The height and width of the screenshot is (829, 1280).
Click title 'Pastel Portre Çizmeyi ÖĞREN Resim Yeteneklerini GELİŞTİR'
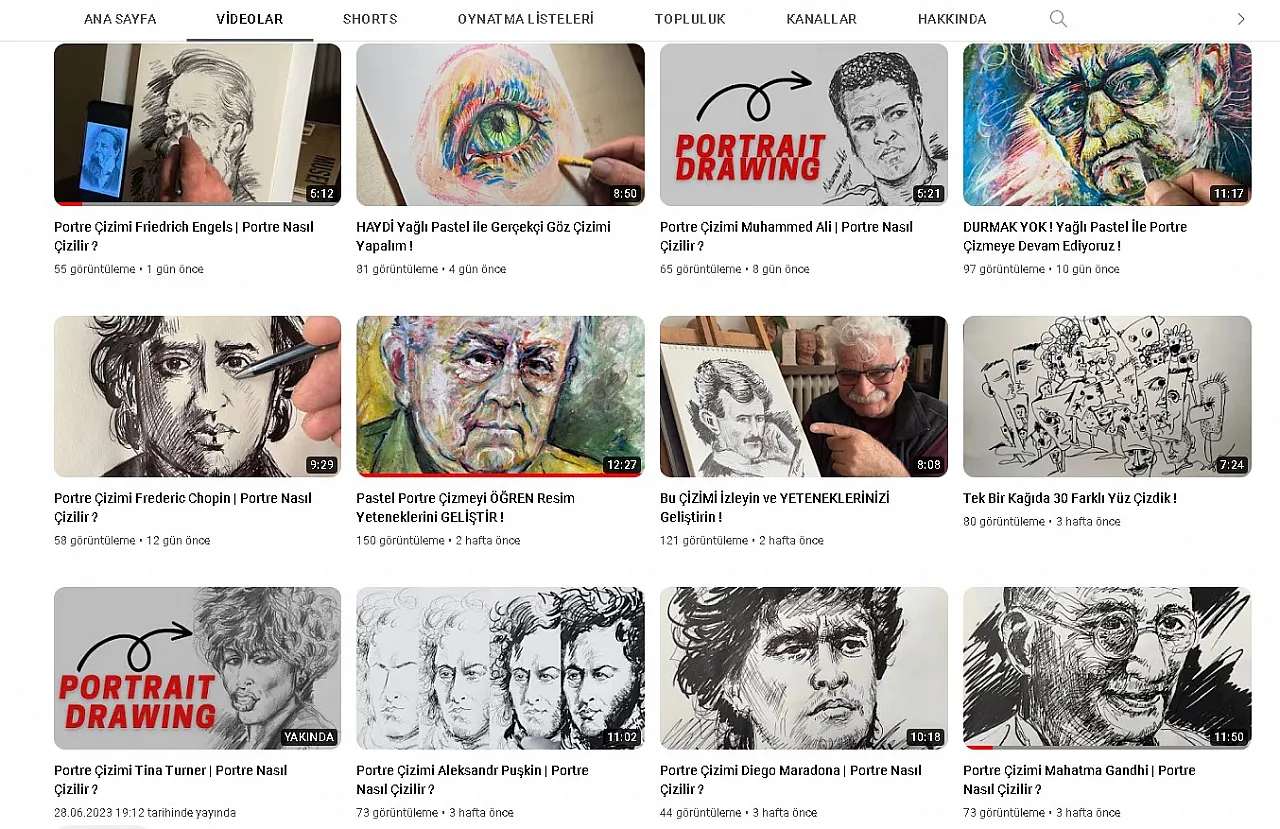click(x=465, y=507)
